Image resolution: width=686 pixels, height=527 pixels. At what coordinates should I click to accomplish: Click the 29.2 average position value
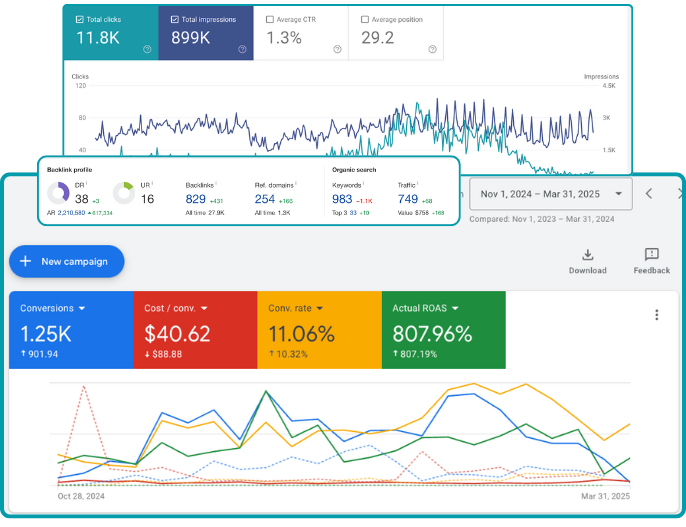(x=378, y=38)
